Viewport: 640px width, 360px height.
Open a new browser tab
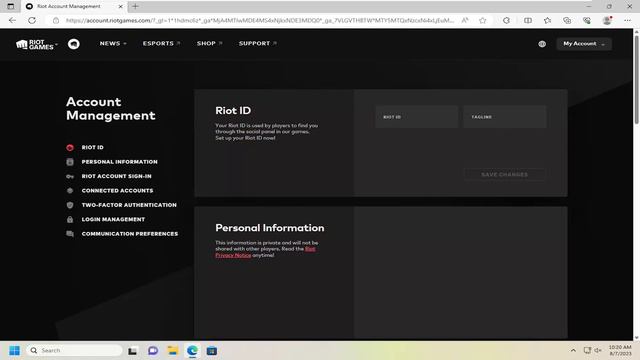[x=135, y=7]
